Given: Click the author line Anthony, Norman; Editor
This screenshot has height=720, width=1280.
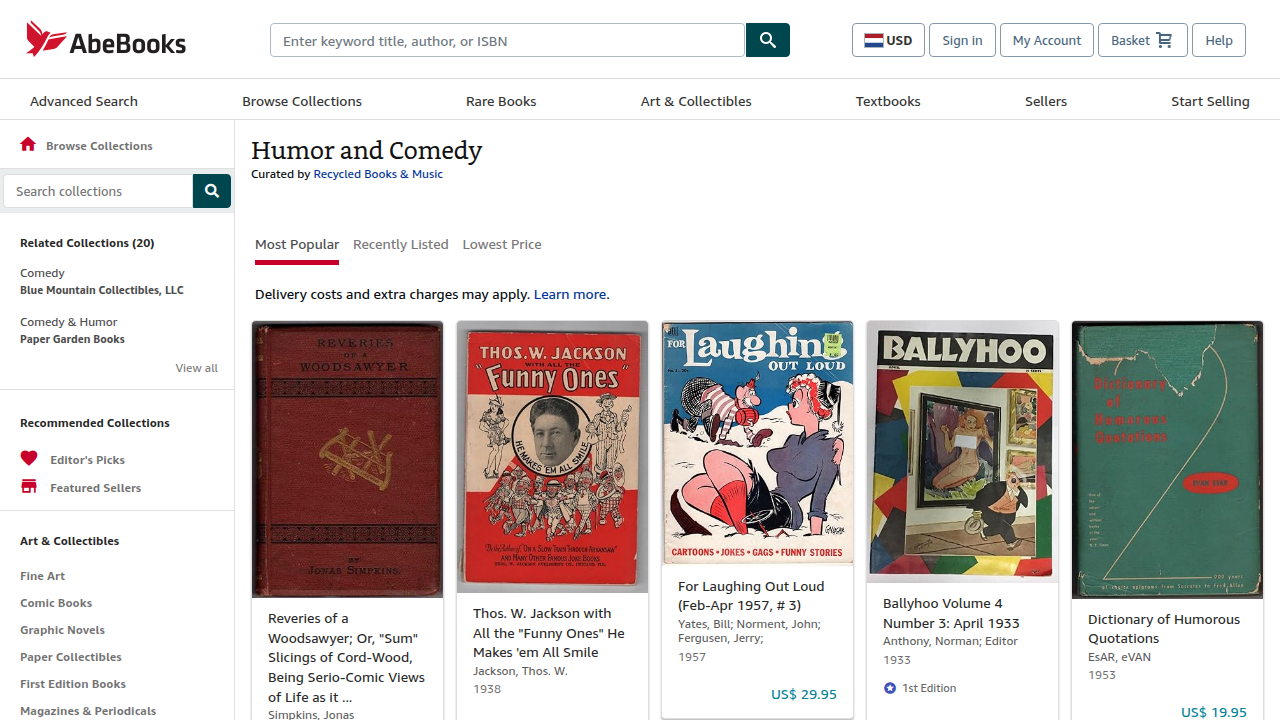Looking at the screenshot, I should coord(950,641).
